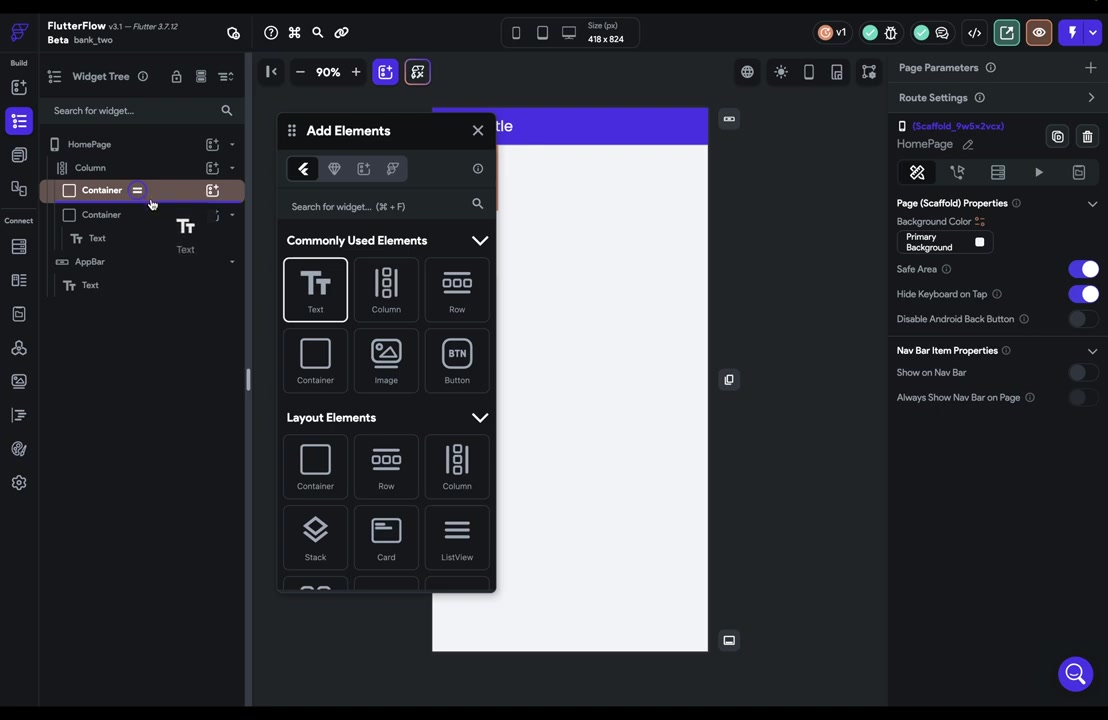Open the Properties tab in right panel
Screen dimensions: 1108x720
(917, 172)
